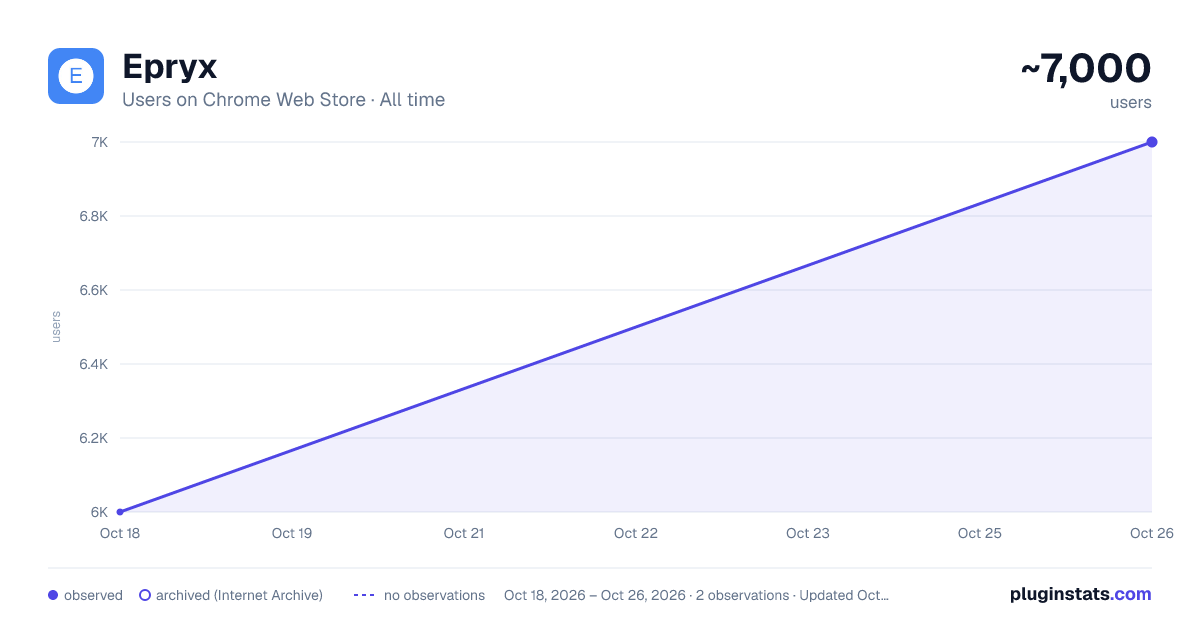Click the vertical 'users' axis title

(x=56, y=327)
